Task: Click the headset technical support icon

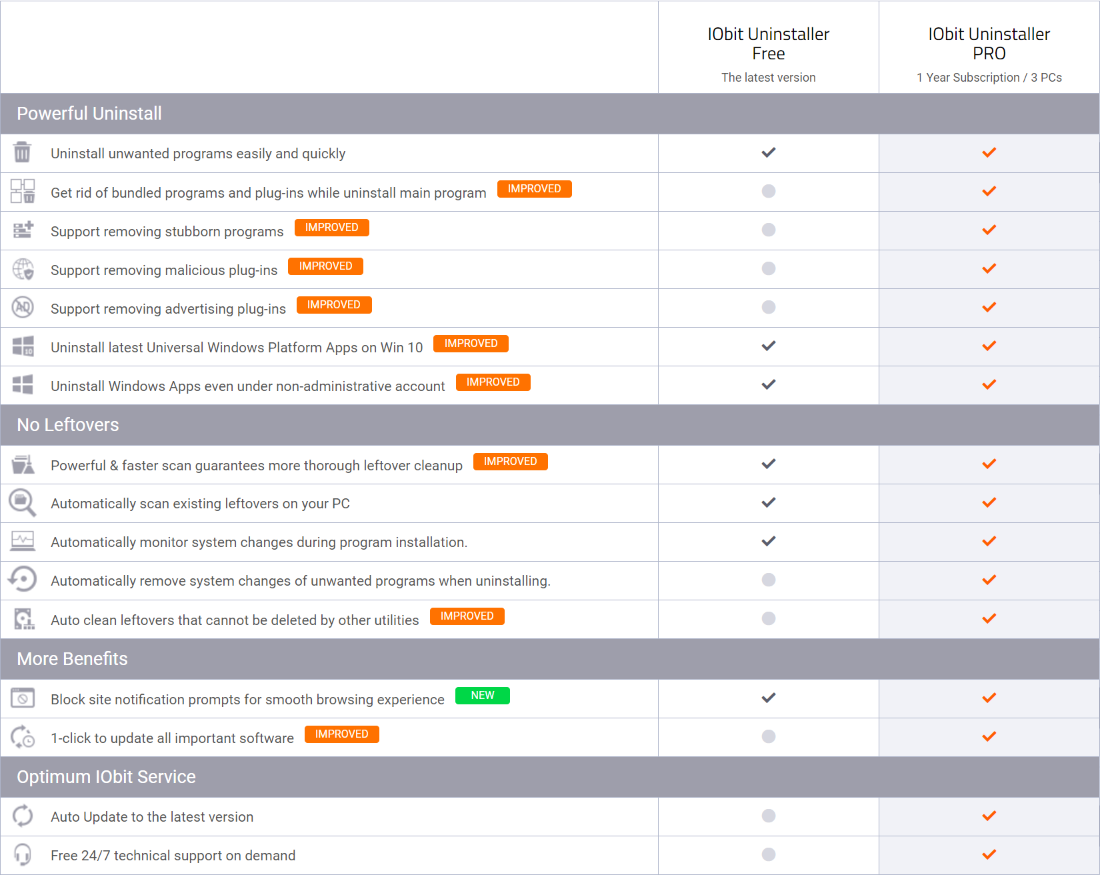Action: tap(22, 855)
